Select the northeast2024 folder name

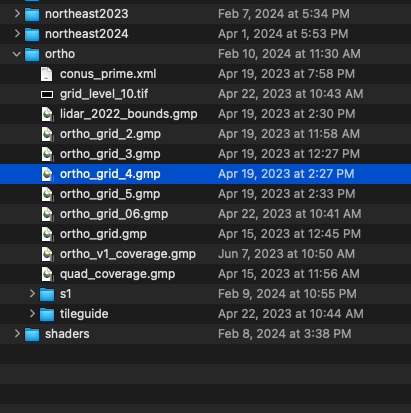[87, 34]
